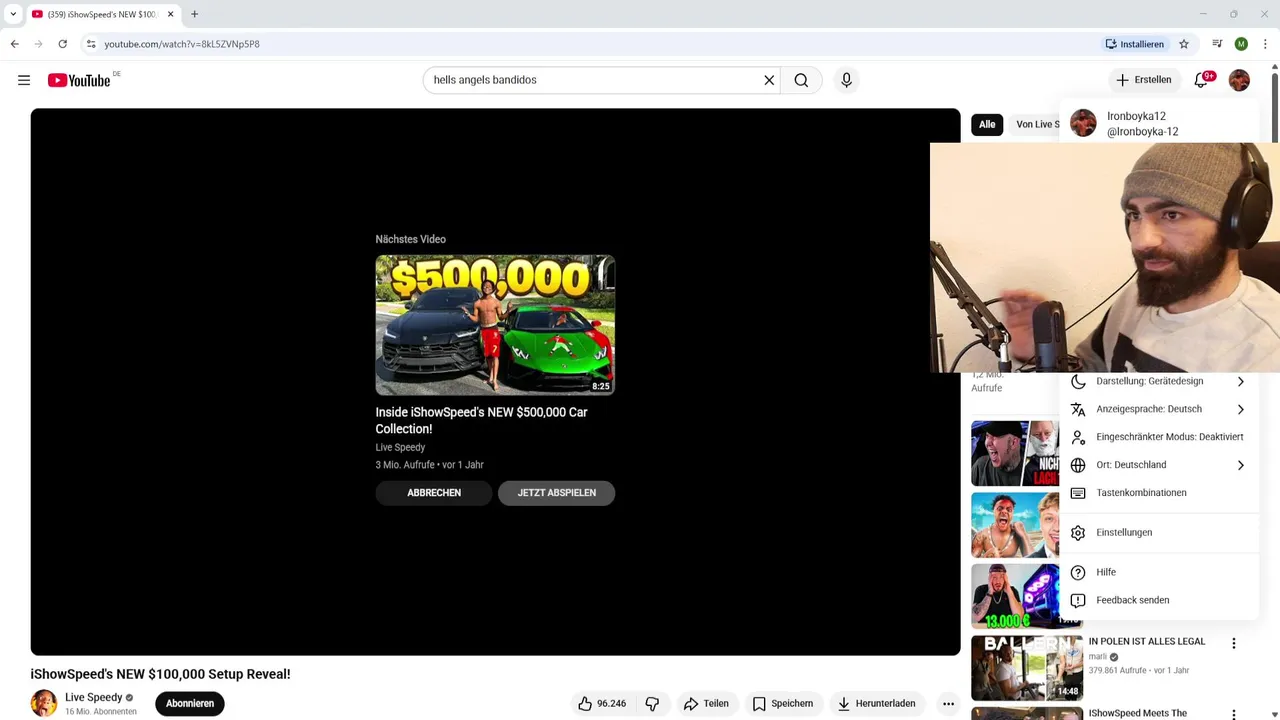This screenshot has height=720, width=1280.
Task: Expand chevron next to Anzeigesprache: Deutsch
Action: click(x=1241, y=409)
